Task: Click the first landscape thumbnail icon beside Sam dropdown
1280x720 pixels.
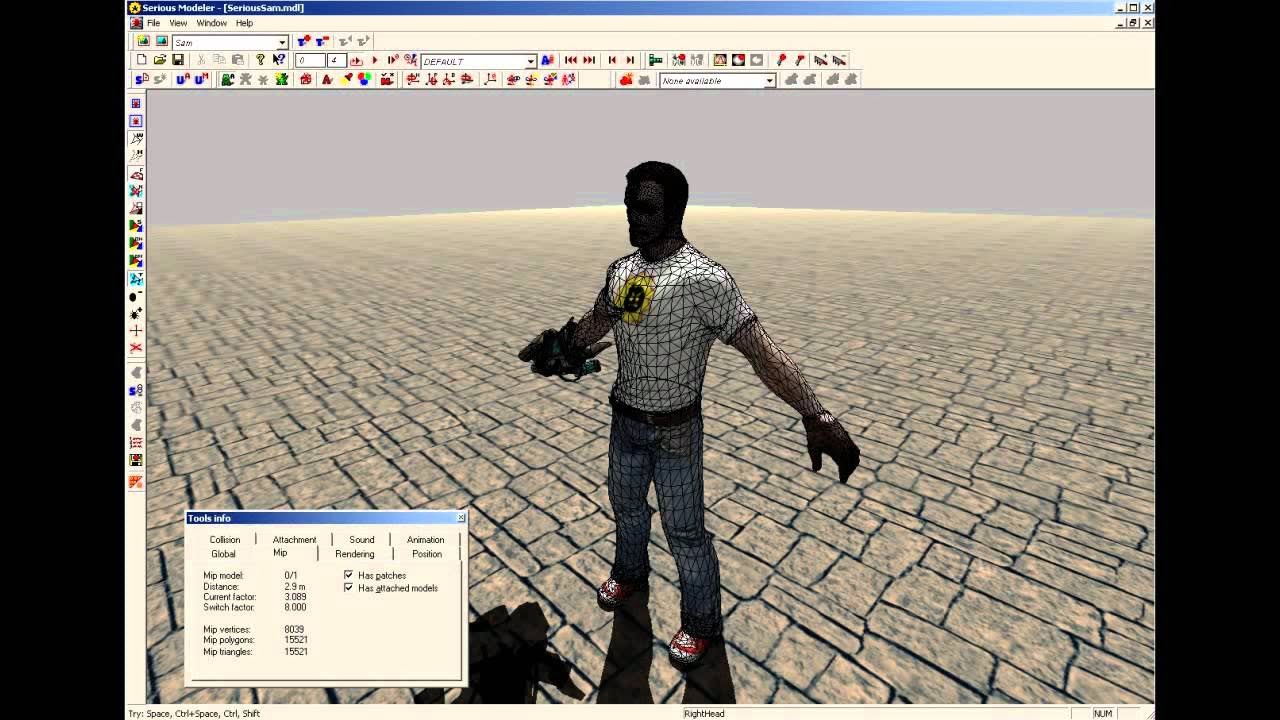Action: coord(143,42)
